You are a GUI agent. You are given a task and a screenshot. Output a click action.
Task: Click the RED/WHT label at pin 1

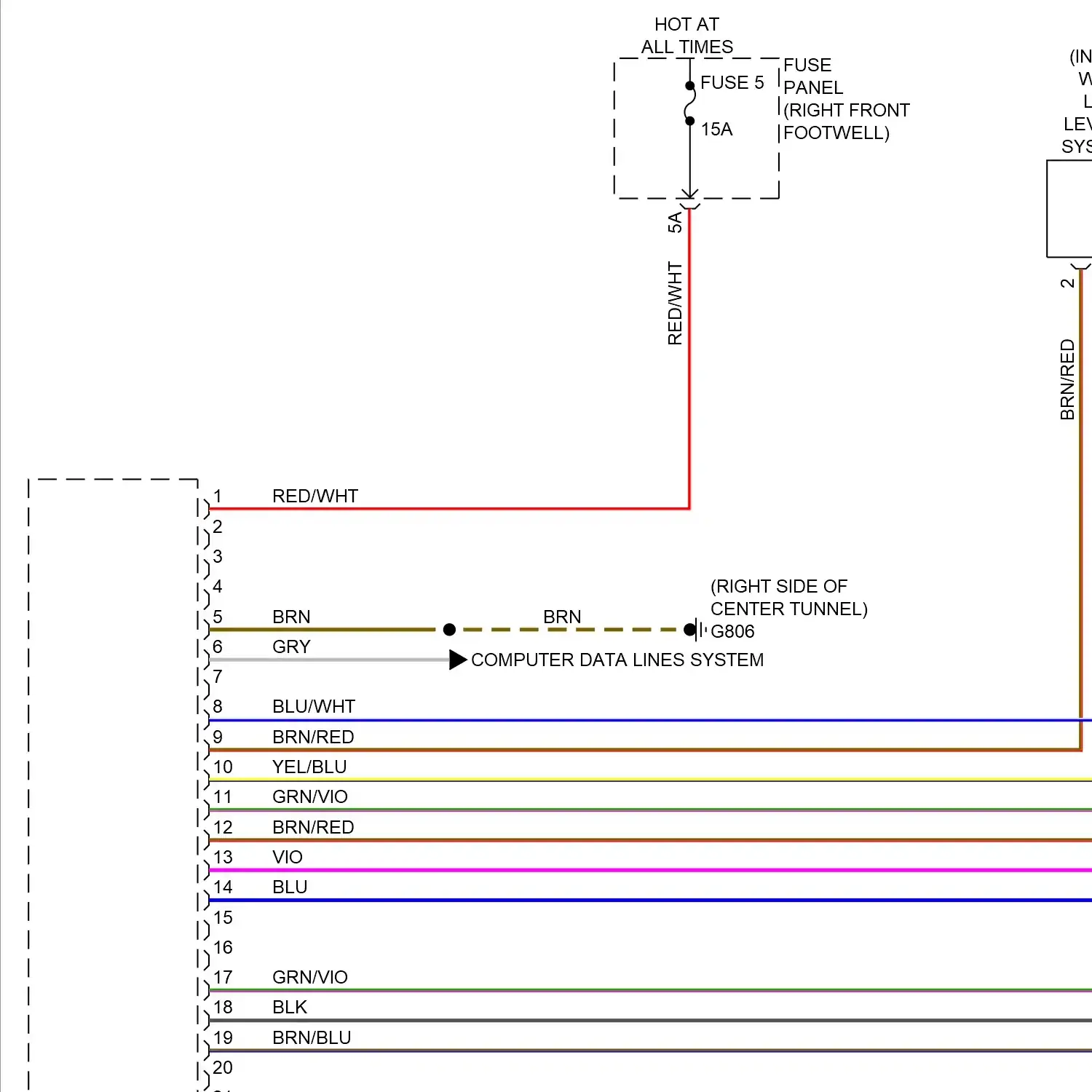(315, 496)
